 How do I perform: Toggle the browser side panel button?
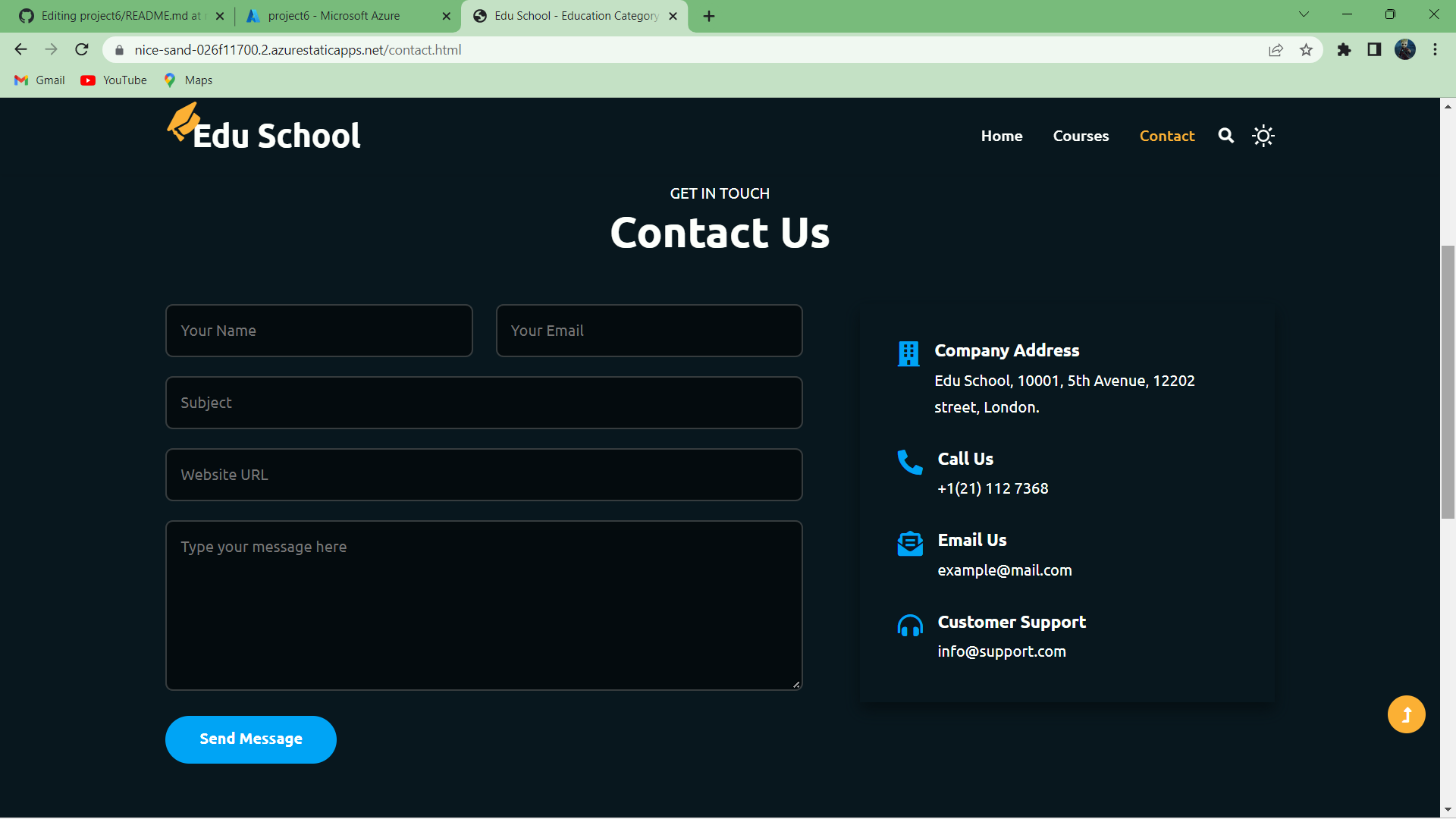[1374, 50]
